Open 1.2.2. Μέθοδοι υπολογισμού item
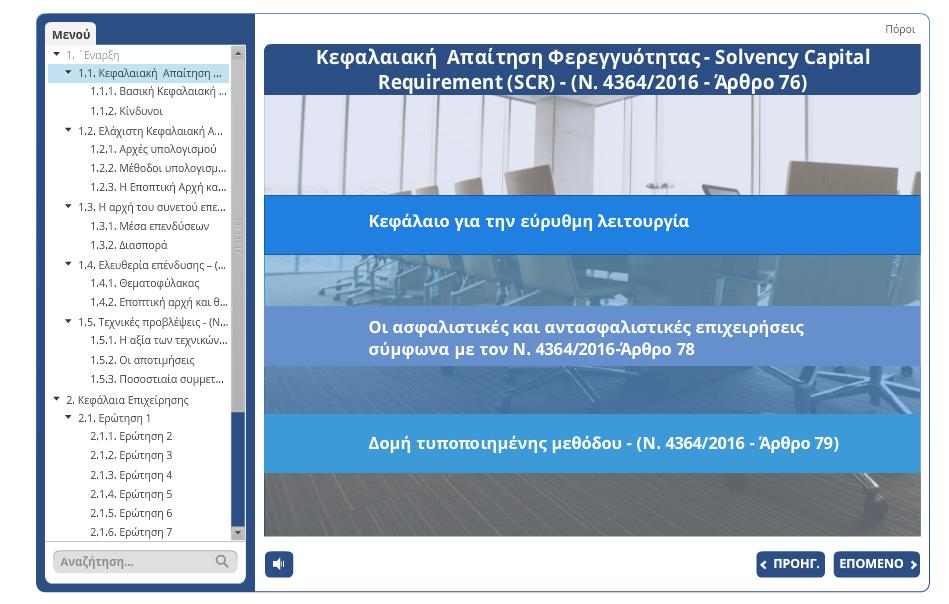This screenshot has width=949, height=604. pyautogui.click(x=158, y=168)
